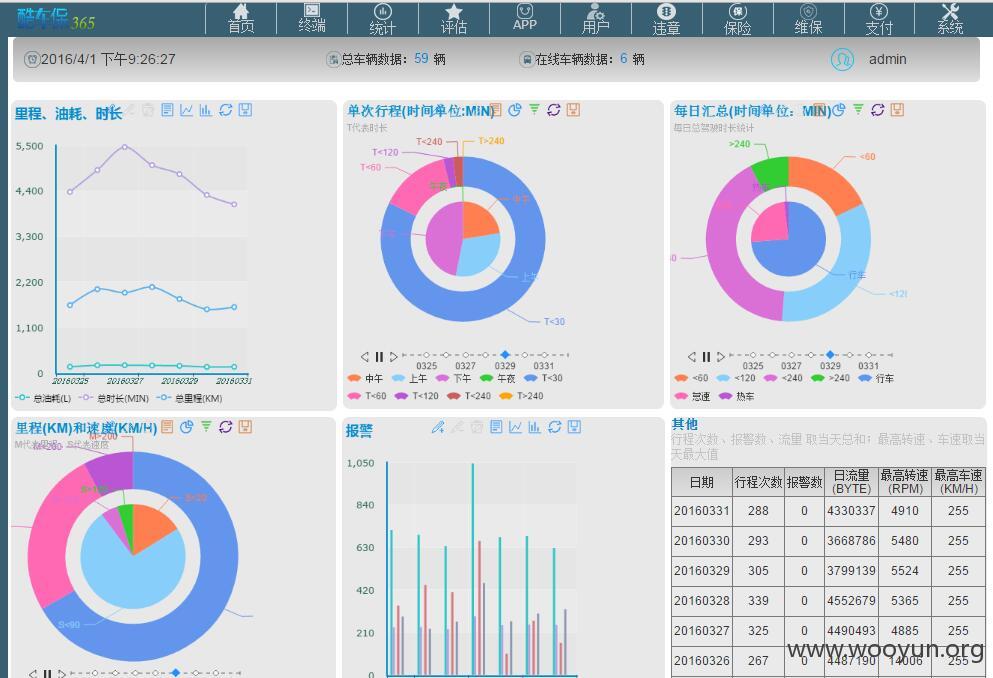This screenshot has height=678, width=993.
Task: Switch 里程和速度 chart to funnel type
Action: (x=206, y=427)
